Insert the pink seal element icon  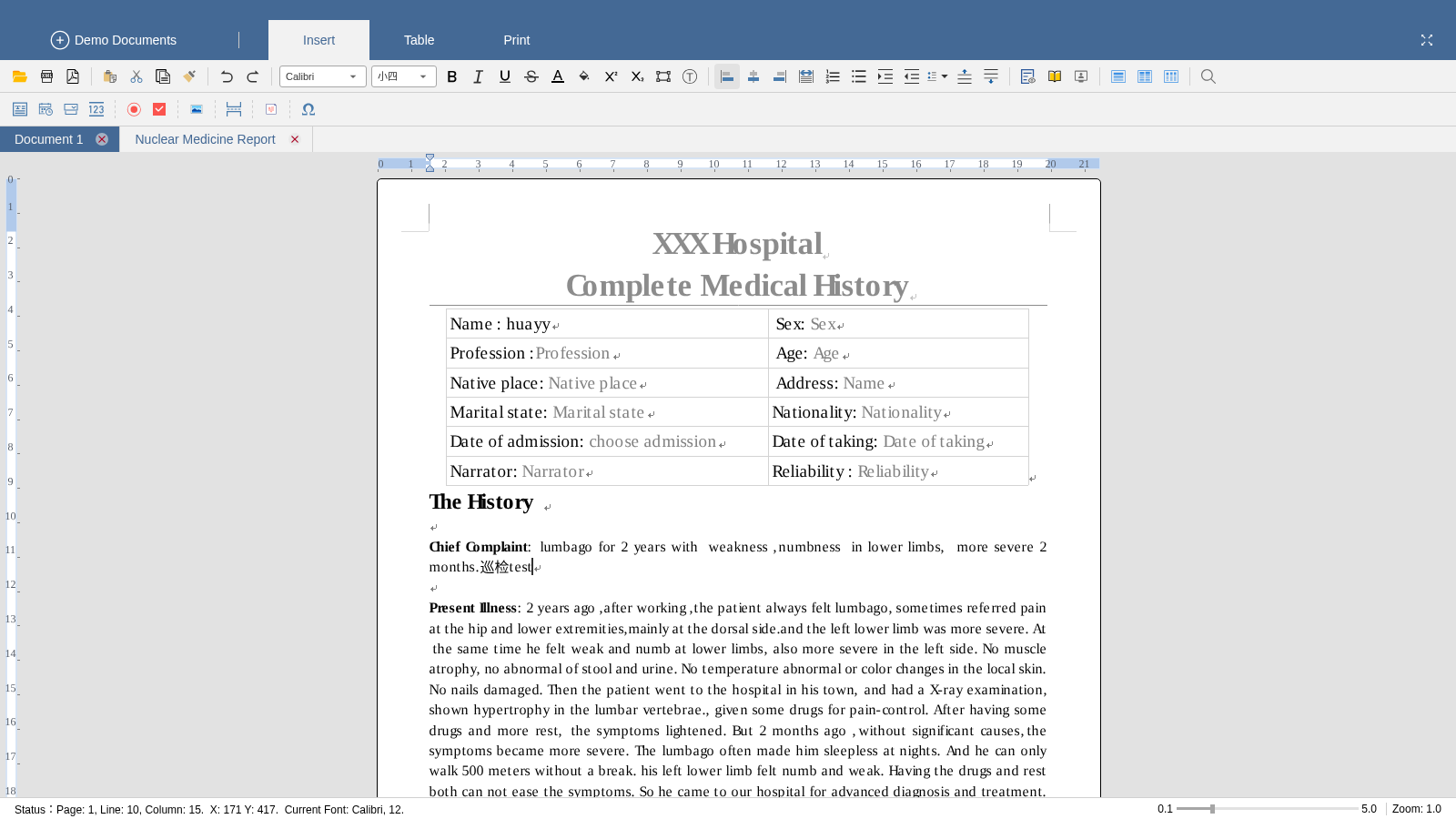click(x=271, y=109)
